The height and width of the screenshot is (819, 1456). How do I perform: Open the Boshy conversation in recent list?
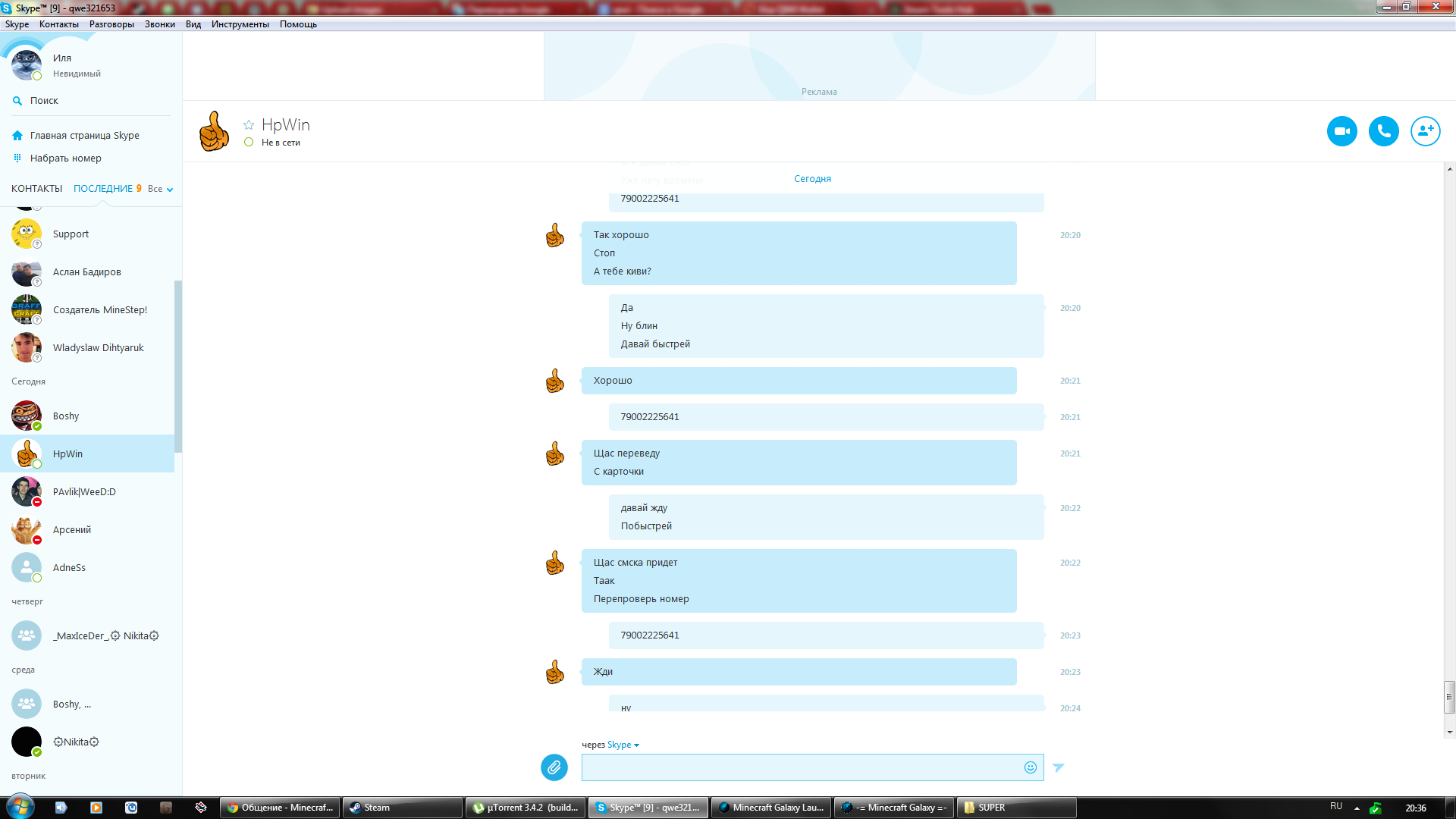tap(66, 416)
